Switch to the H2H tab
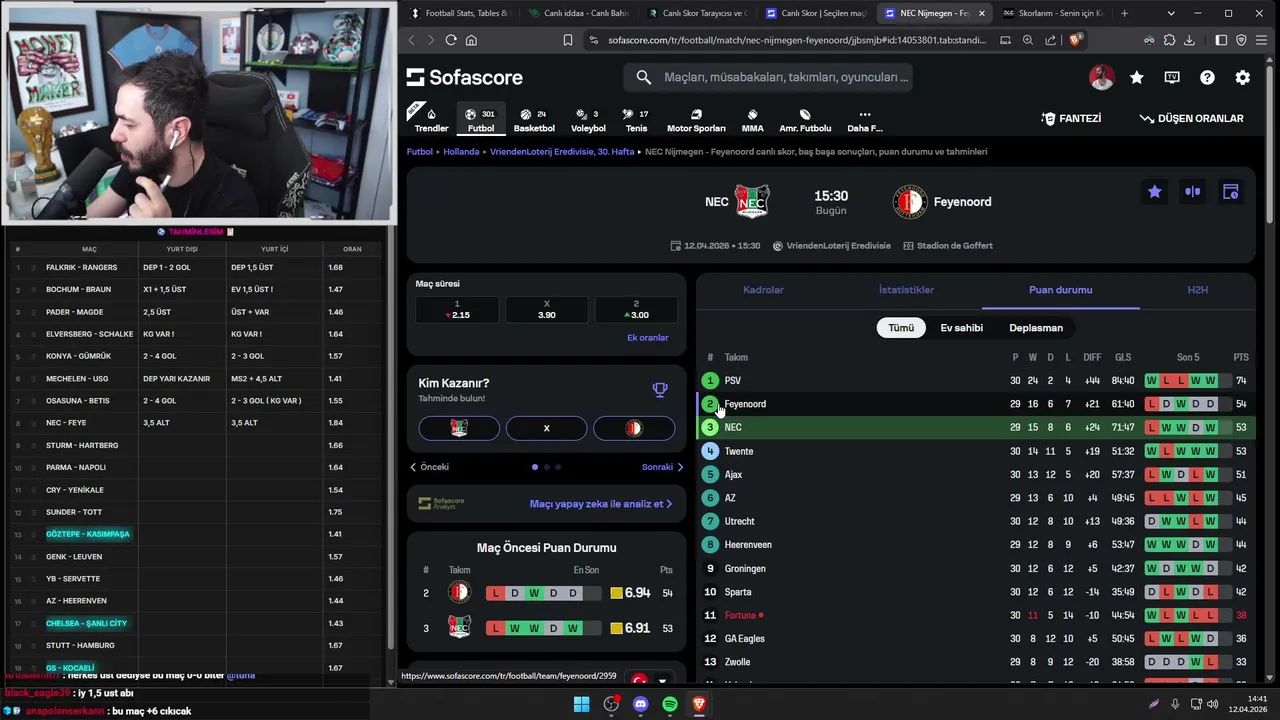This screenshot has height=720, width=1280. [1197, 290]
